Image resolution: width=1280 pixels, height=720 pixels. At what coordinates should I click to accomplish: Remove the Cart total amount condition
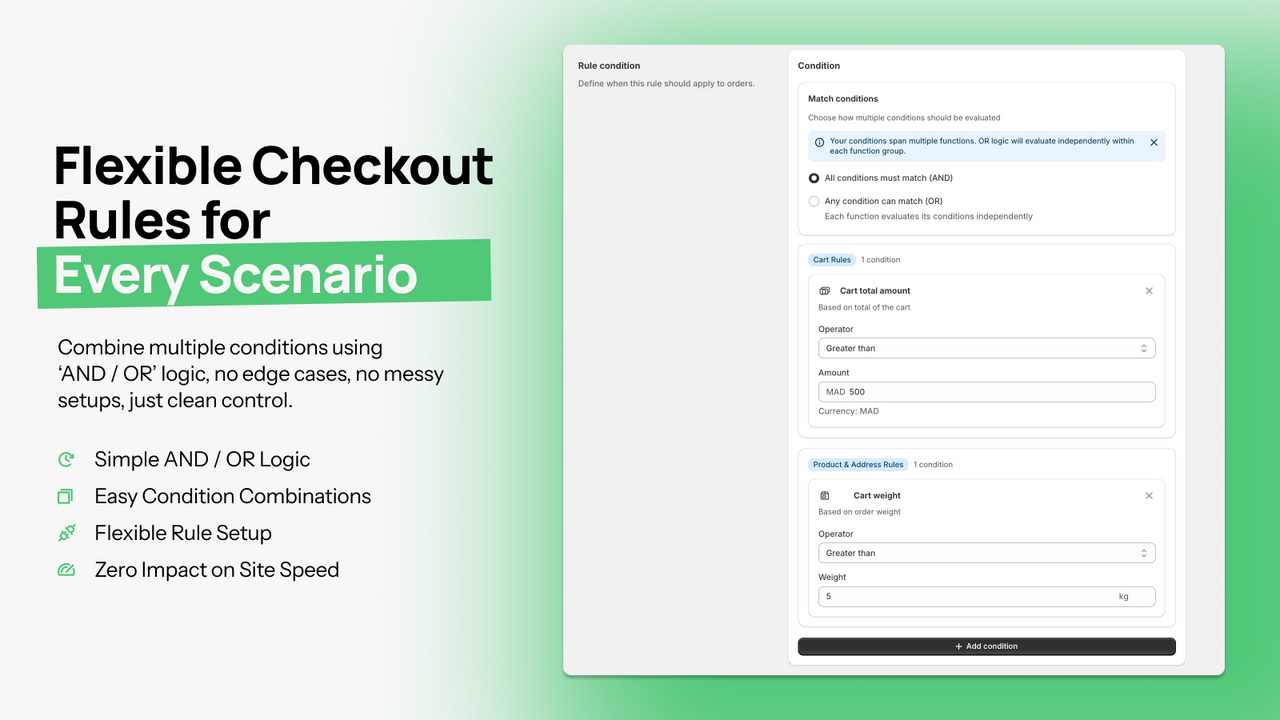pyautogui.click(x=1149, y=291)
